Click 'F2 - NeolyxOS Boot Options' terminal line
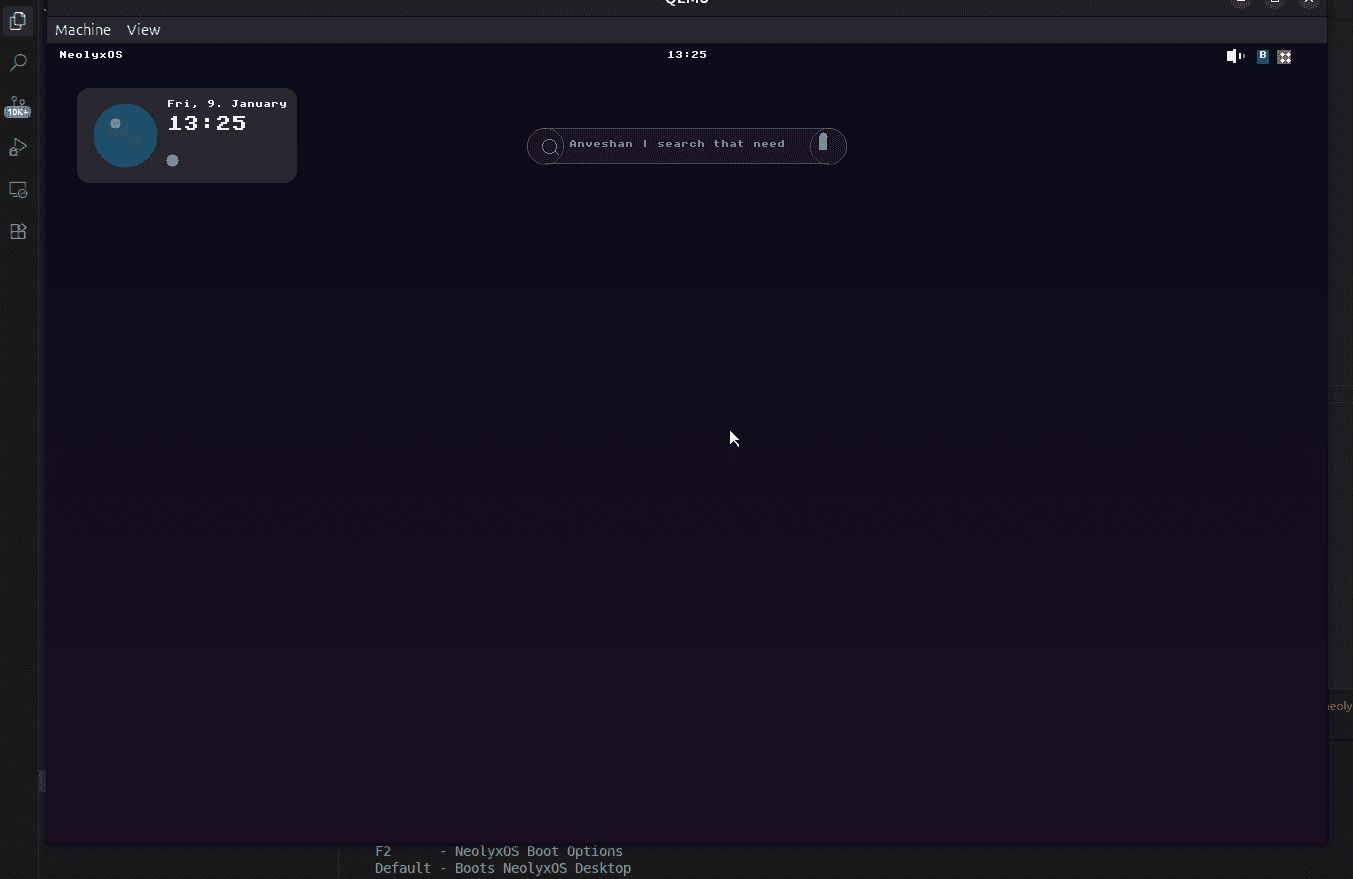1353x879 pixels. coord(499,852)
